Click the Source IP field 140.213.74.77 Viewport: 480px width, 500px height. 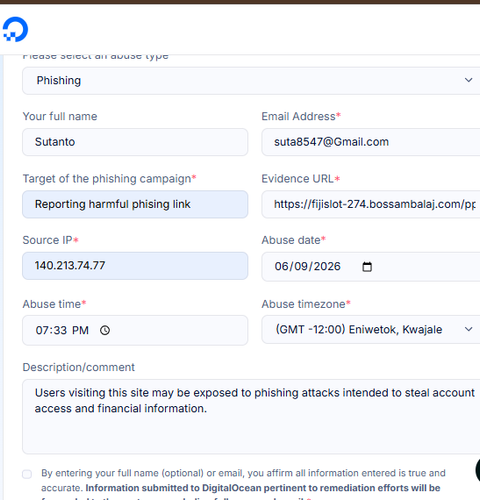[x=135, y=266]
